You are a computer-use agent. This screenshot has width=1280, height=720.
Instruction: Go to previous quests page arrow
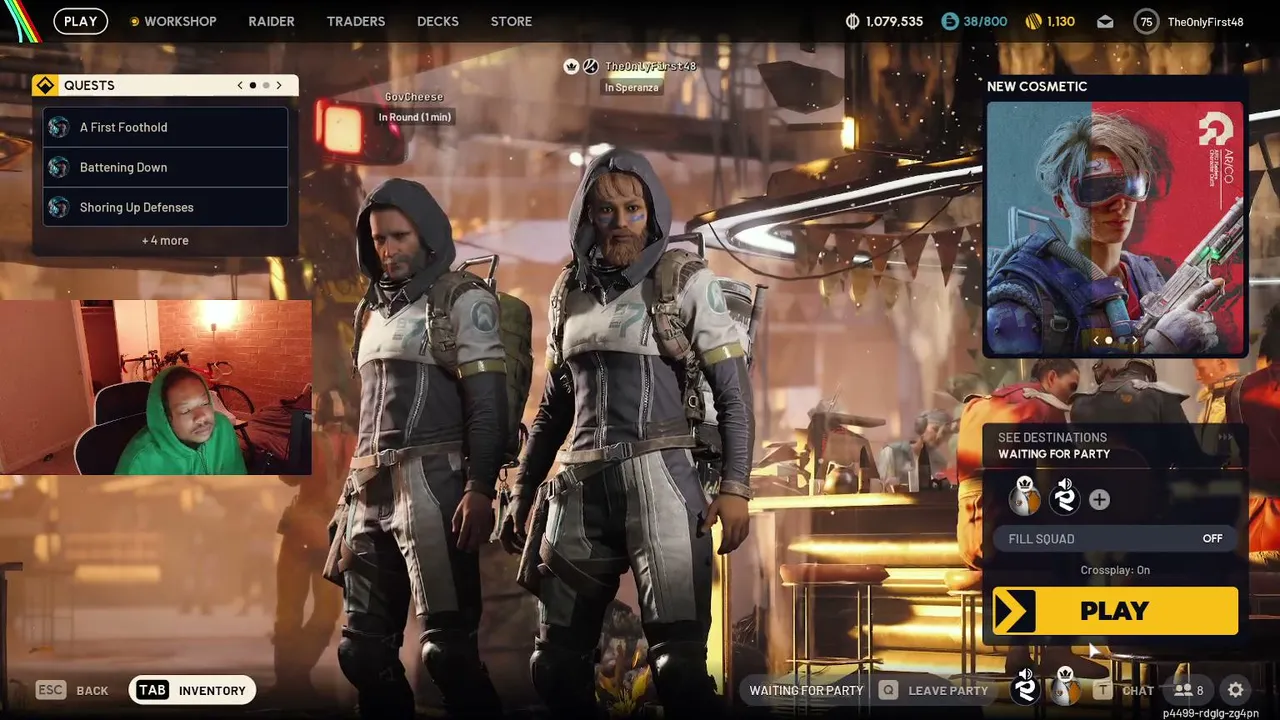click(240, 85)
